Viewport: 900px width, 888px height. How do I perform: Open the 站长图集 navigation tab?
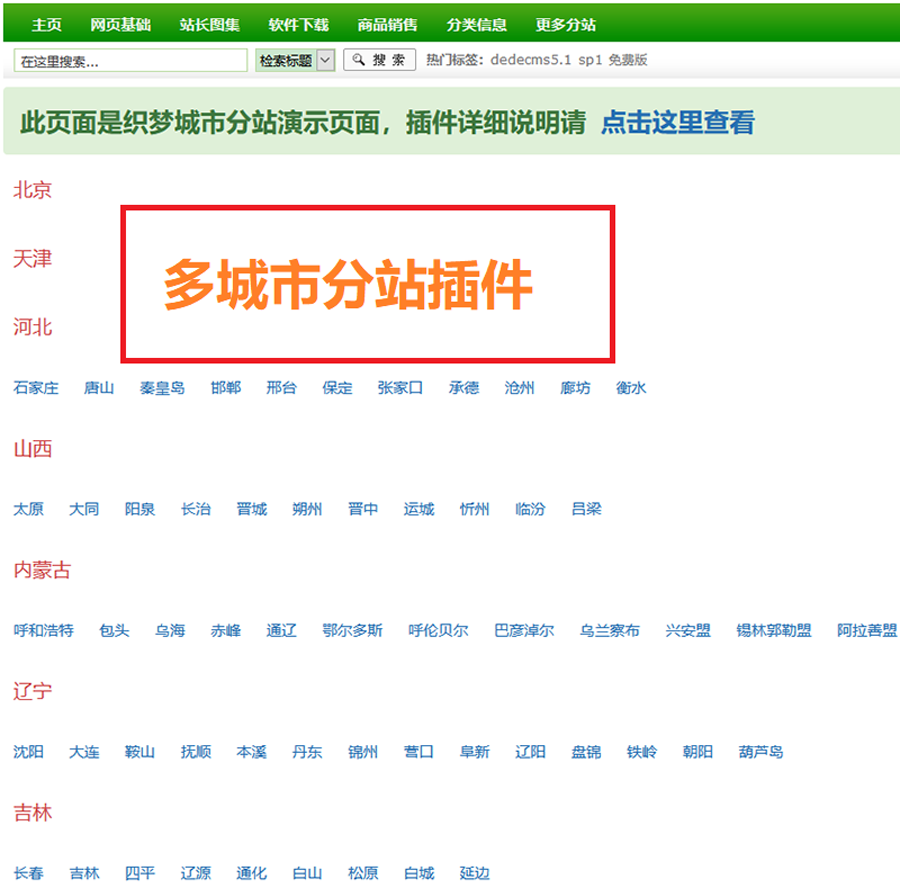tap(209, 25)
